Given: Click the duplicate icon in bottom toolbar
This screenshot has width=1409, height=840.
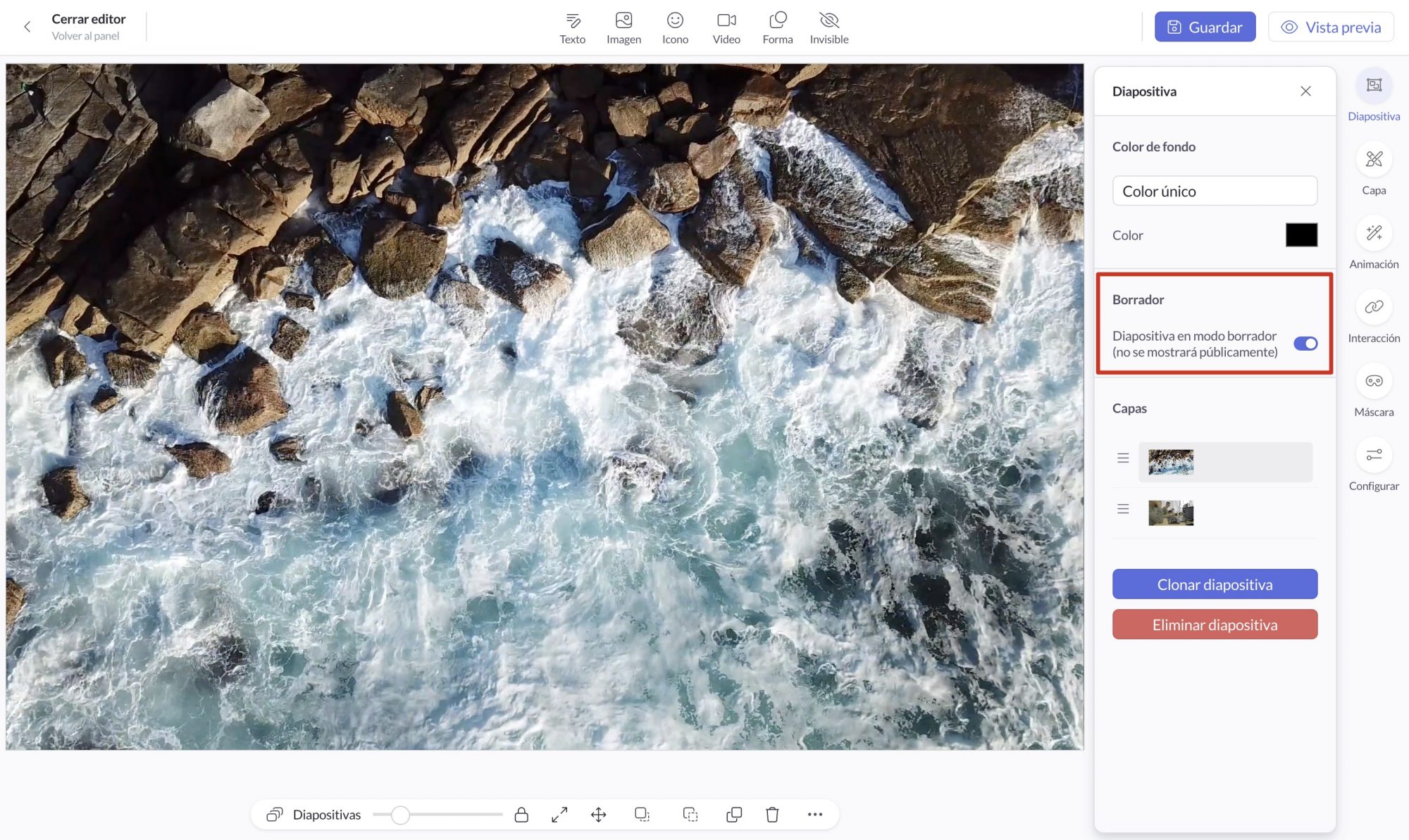Looking at the screenshot, I should click(x=734, y=815).
